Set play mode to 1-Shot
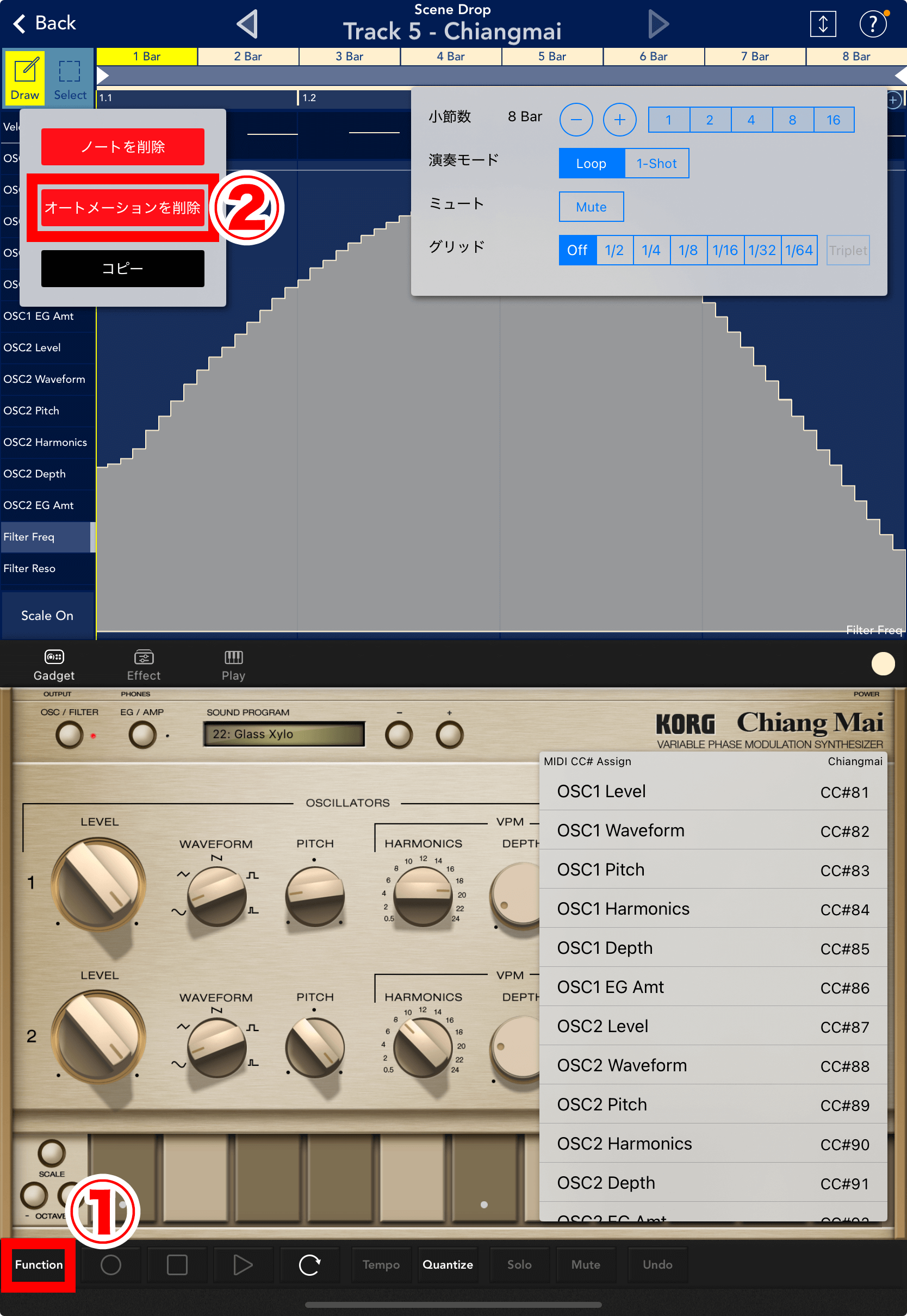The image size is (907, 1316). [x=656, y=163]
